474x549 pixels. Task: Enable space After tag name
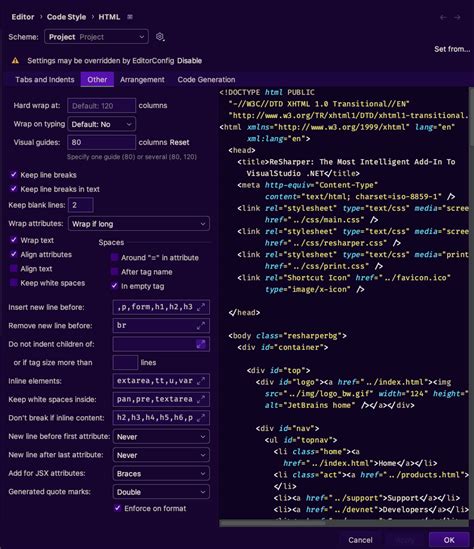(114, 272)
